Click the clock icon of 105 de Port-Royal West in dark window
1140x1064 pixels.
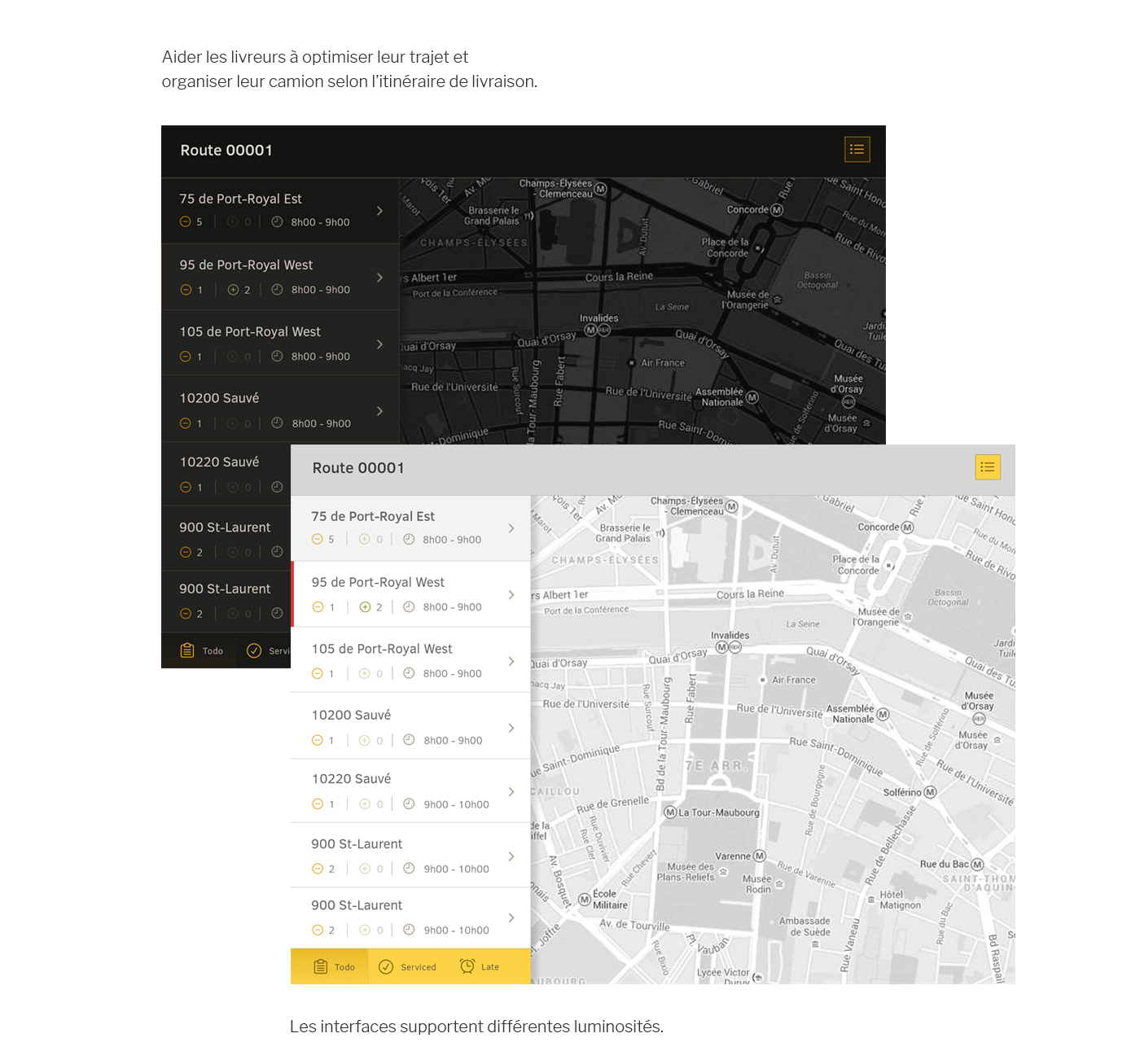[277, 356]
